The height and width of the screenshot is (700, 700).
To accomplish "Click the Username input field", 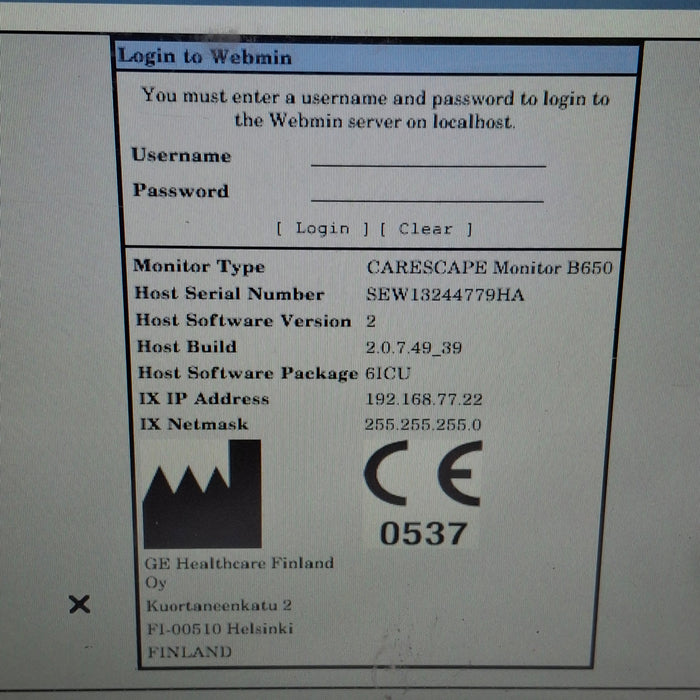I will [x=428, y=157].
